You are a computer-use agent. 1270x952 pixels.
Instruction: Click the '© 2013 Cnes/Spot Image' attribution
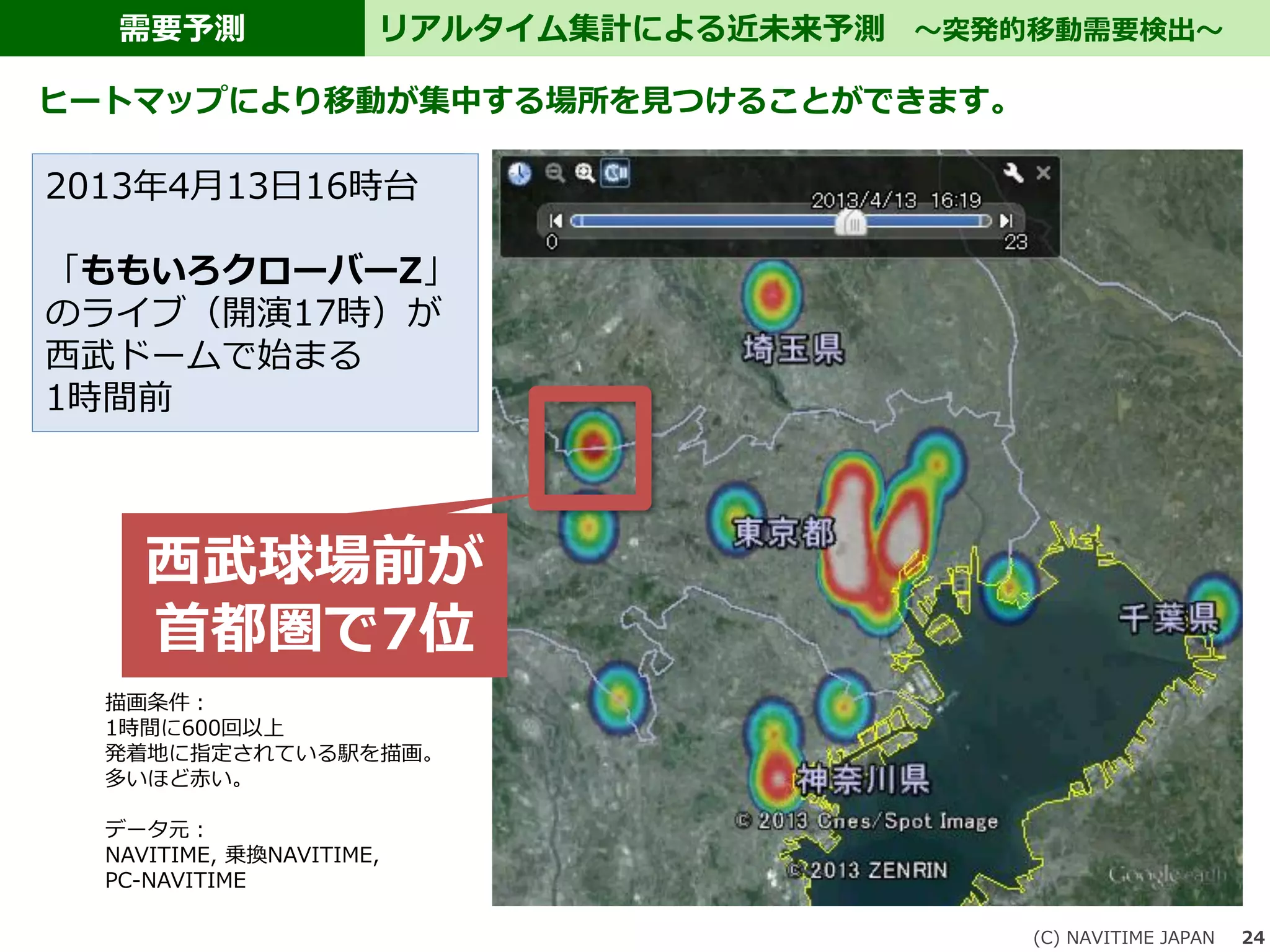[x=866, y=821]
